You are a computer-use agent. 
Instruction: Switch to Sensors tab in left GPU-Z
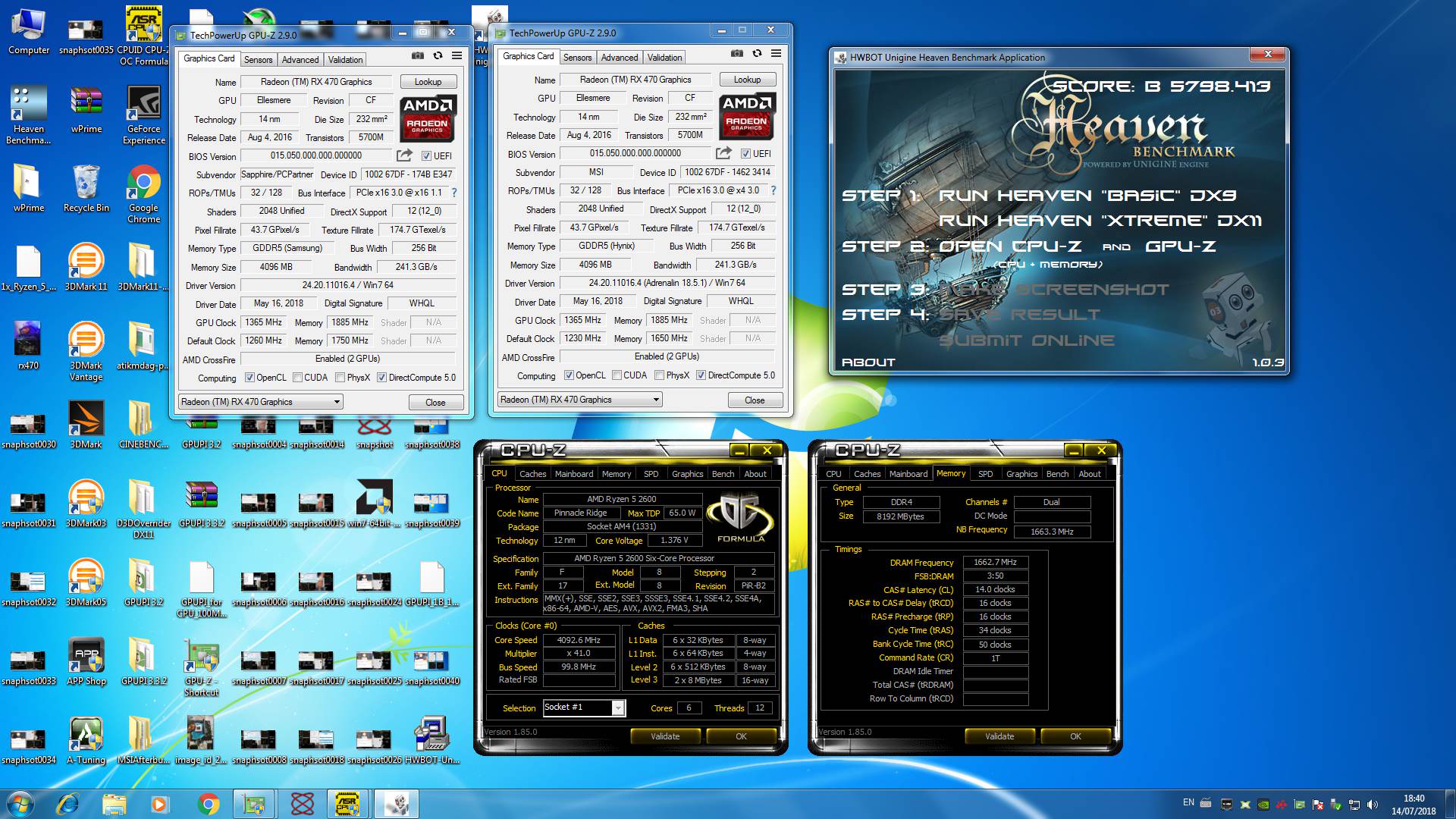click(x=258, y=60)
